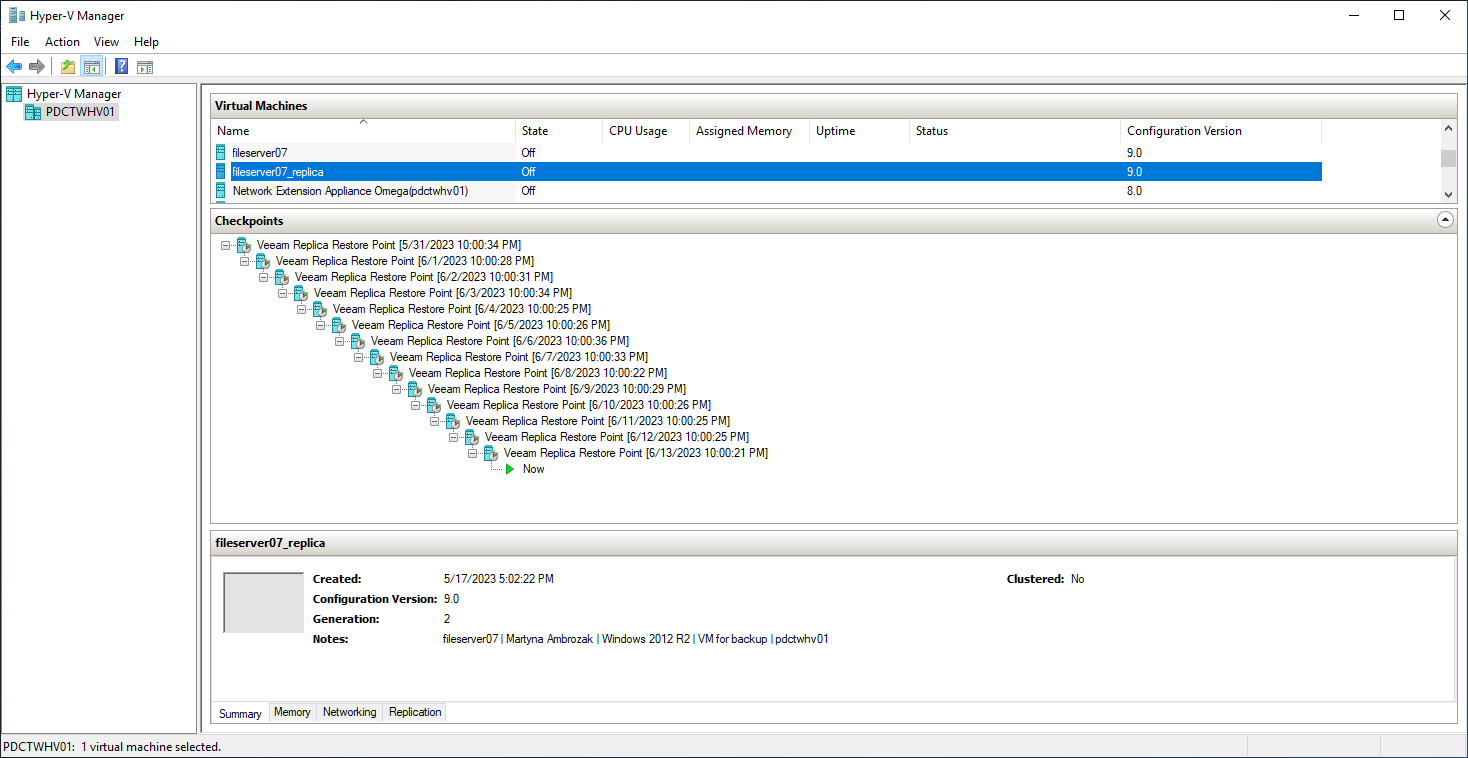The width and height of the screenshot is (1468, 758).
Task: Open the File menu
Action: click(x=20, y=42)
